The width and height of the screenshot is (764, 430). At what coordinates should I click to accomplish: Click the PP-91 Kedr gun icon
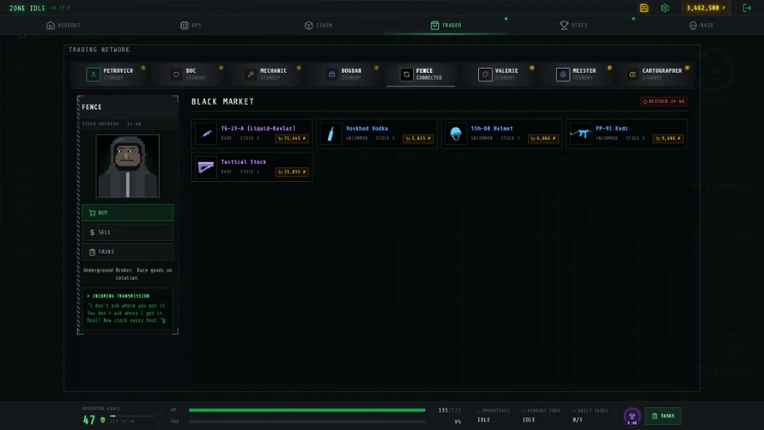click(x=580, y=133)
